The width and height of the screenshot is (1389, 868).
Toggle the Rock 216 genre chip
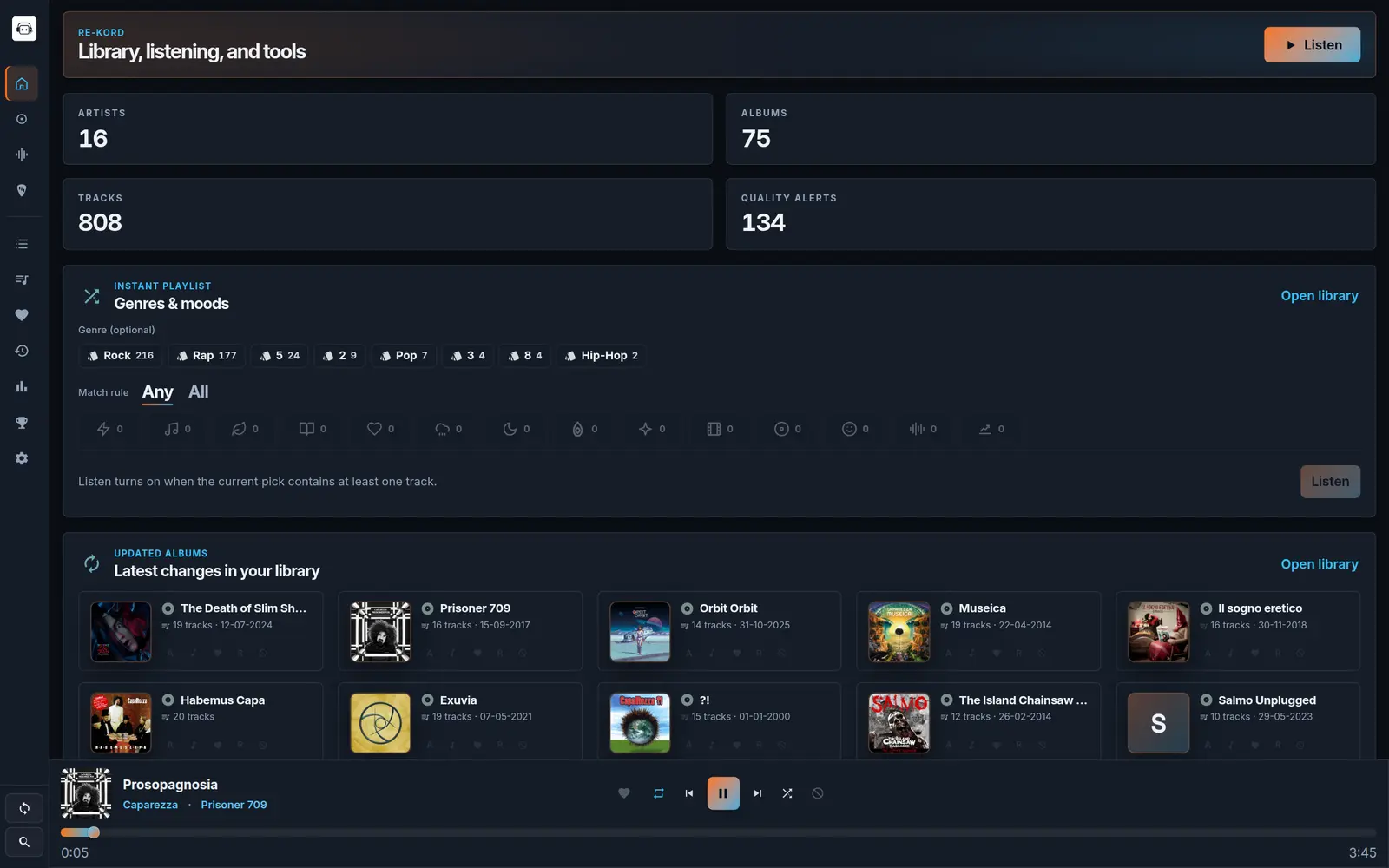point(121,356)
